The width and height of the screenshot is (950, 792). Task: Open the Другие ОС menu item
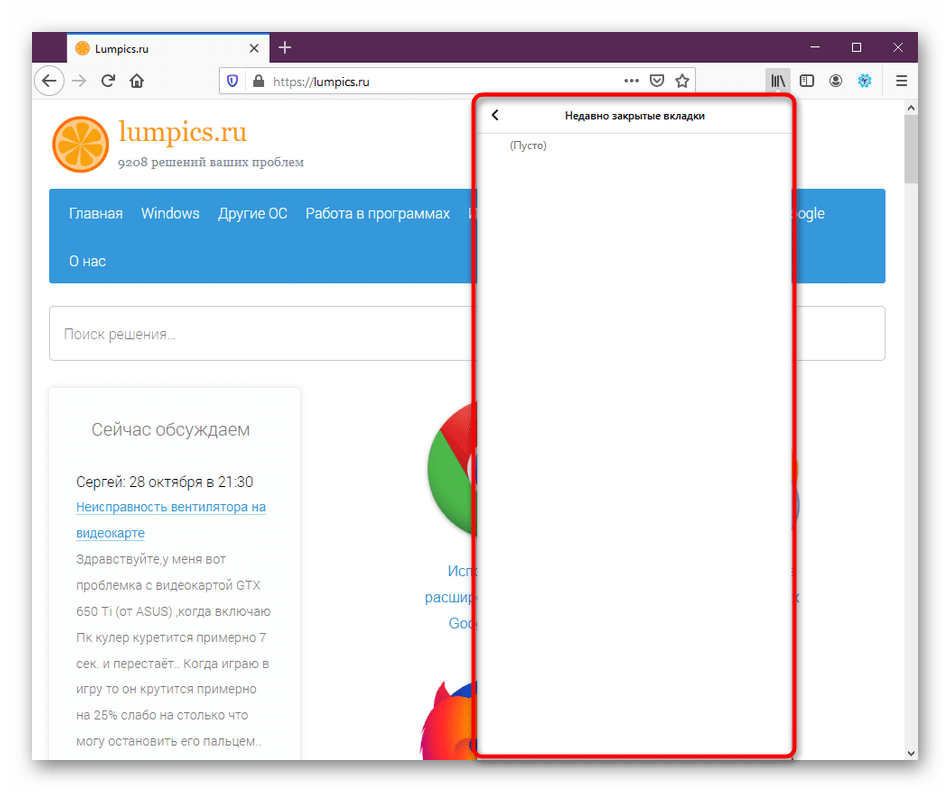click(x=253, y=213)
